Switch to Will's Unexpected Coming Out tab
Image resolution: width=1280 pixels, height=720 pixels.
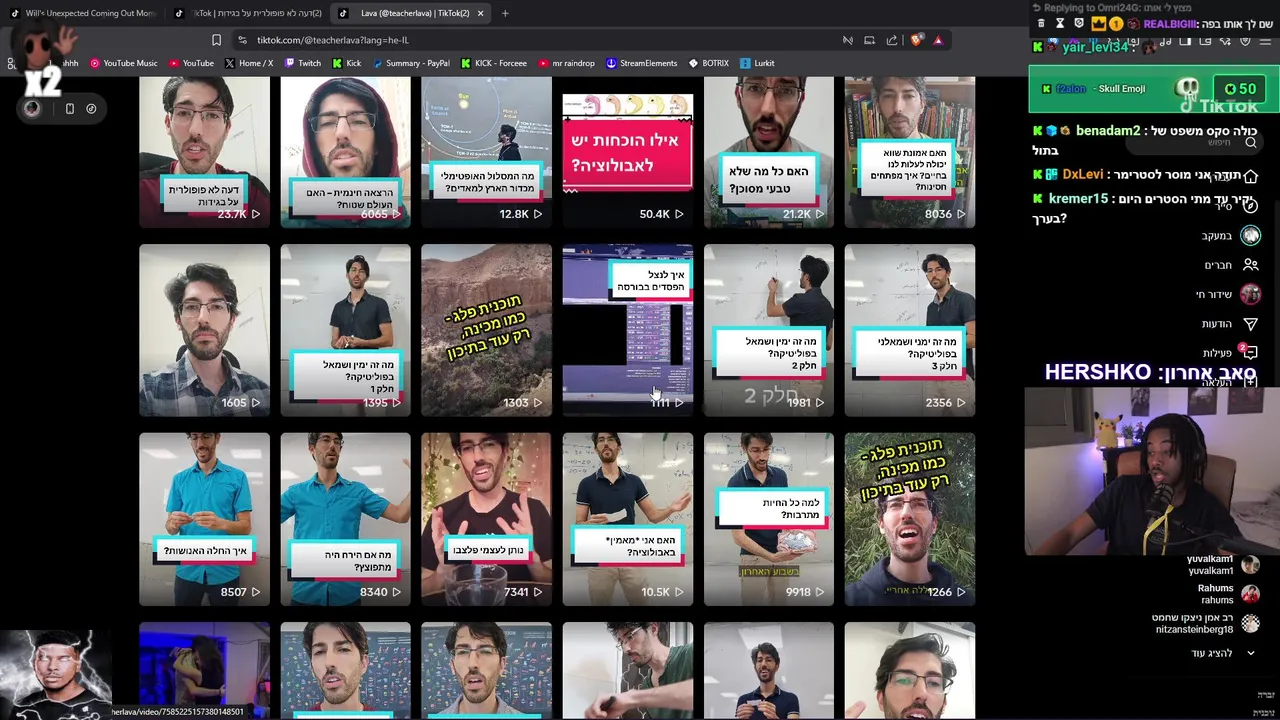tap(82, 13)
